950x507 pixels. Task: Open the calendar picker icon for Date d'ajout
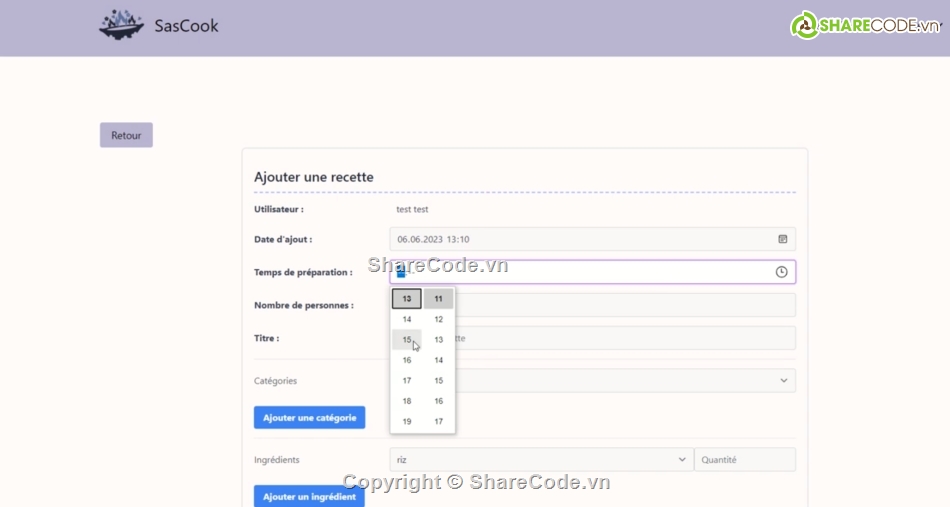click(782, 239)
